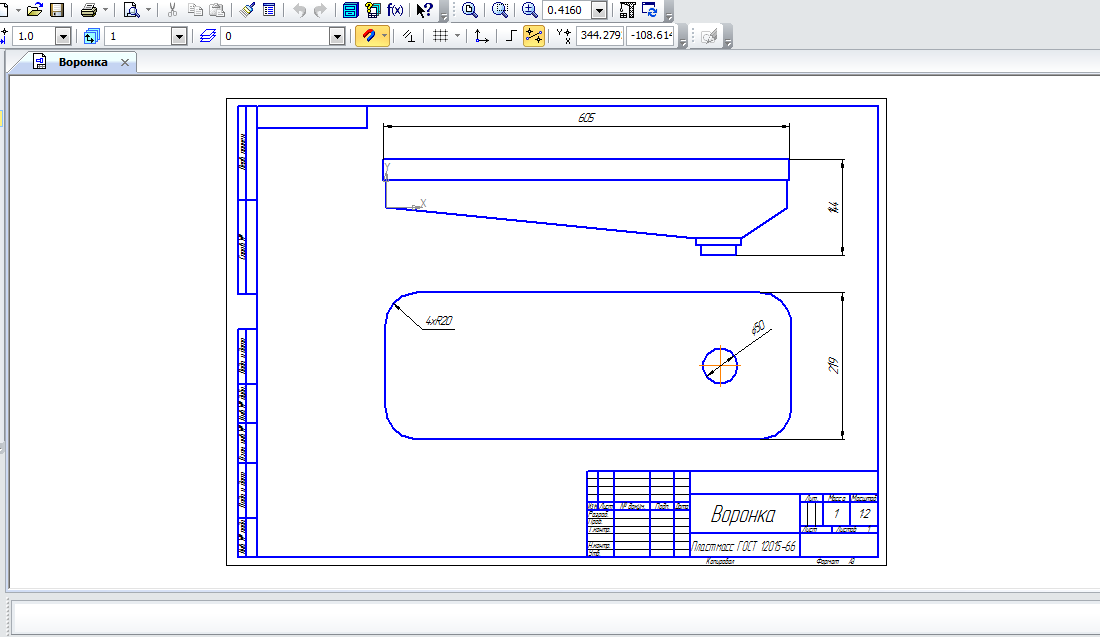Click the X coordinate field showing 344.279
This screenshot has width=1100, height=638.
tap(600, 36)
